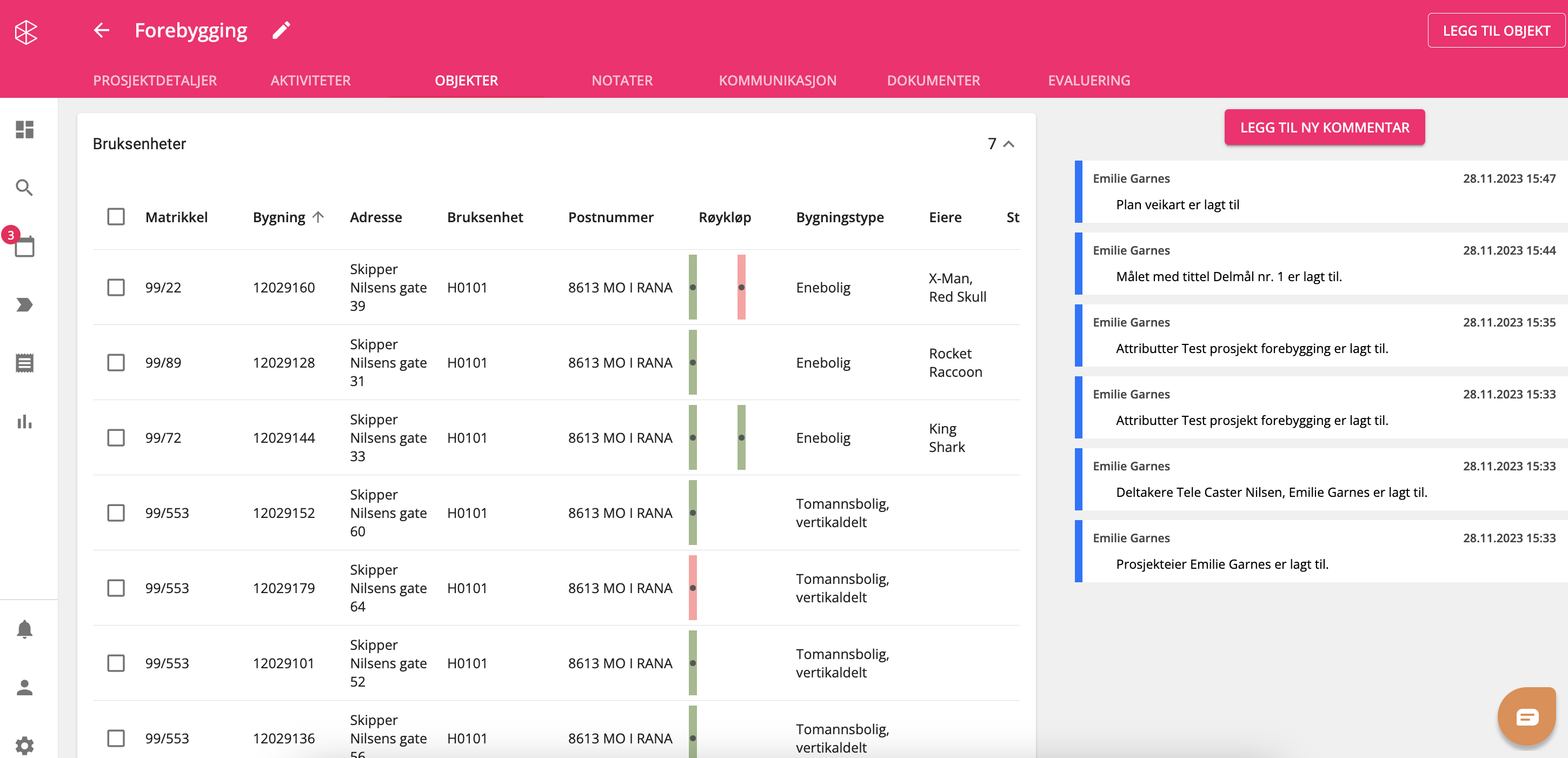Screen dimensions: 1568x758
Task: Sort by Adresse column header
Action: click(376, 217)
